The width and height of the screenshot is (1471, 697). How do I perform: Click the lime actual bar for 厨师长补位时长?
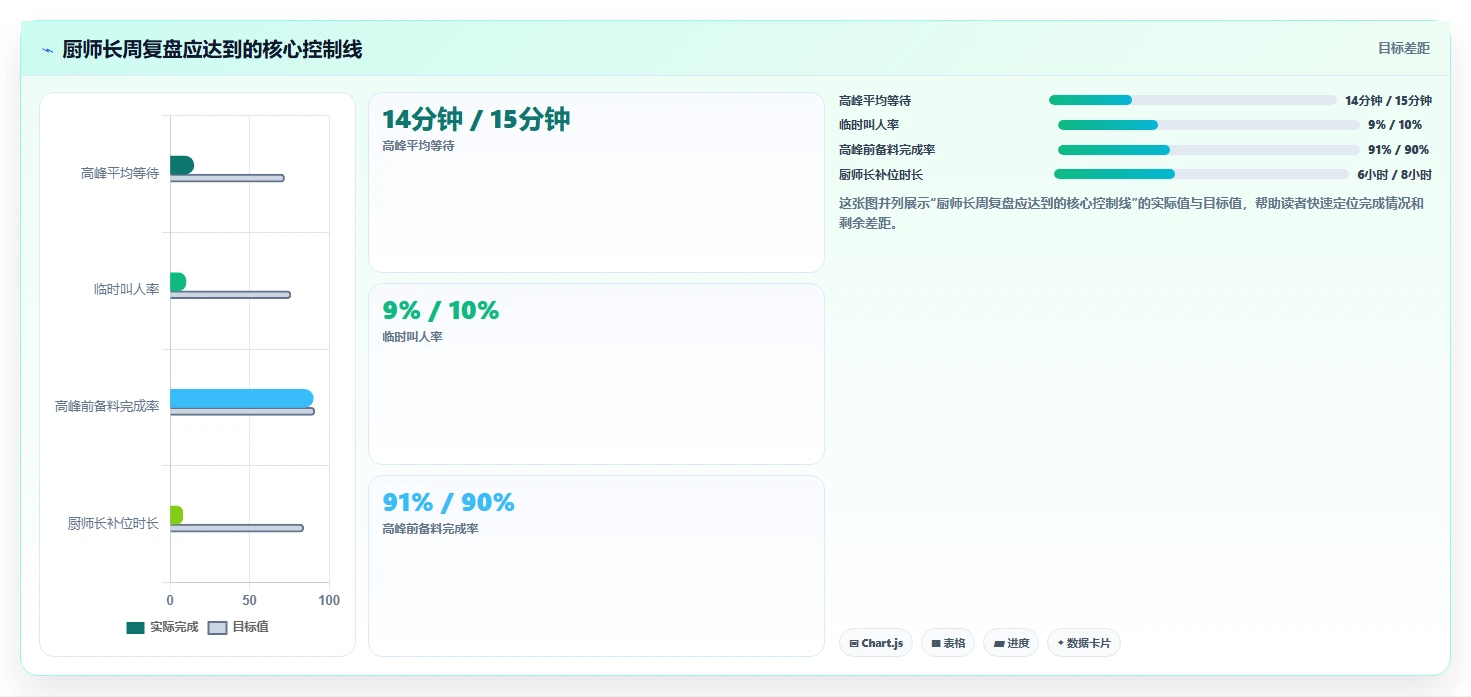176,515
